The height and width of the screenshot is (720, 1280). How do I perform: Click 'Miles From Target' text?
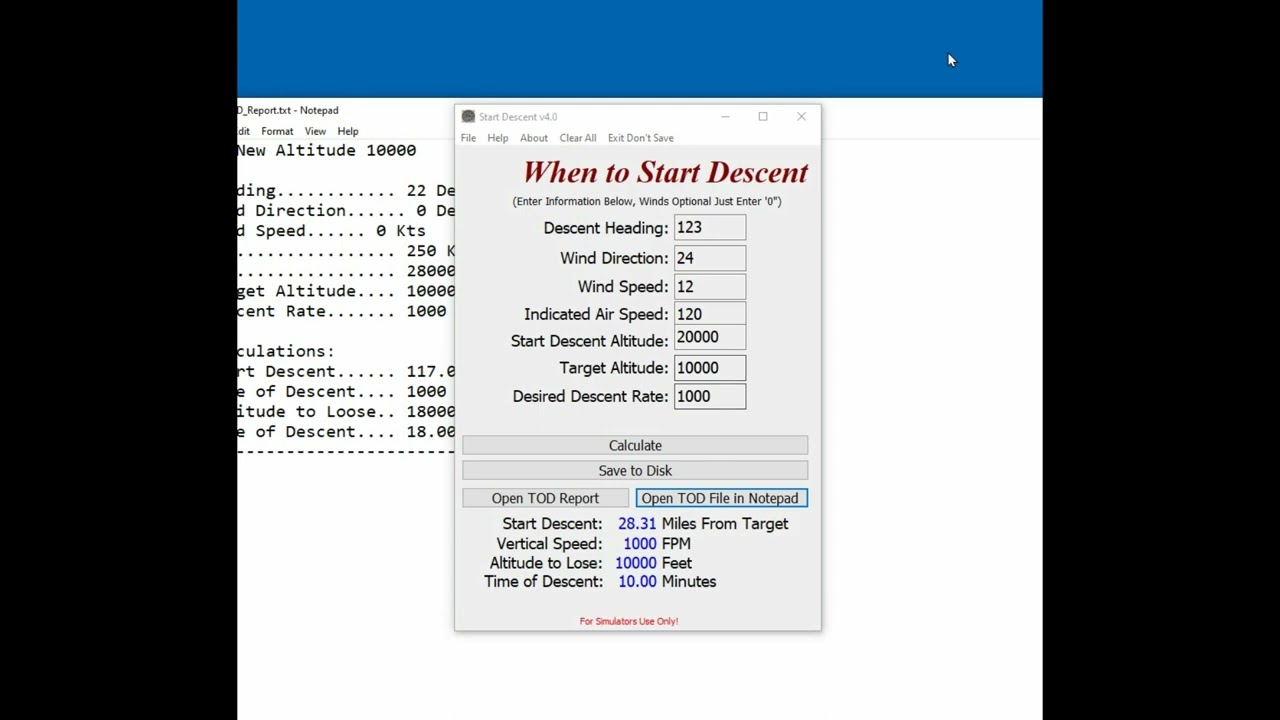[725, 524]
